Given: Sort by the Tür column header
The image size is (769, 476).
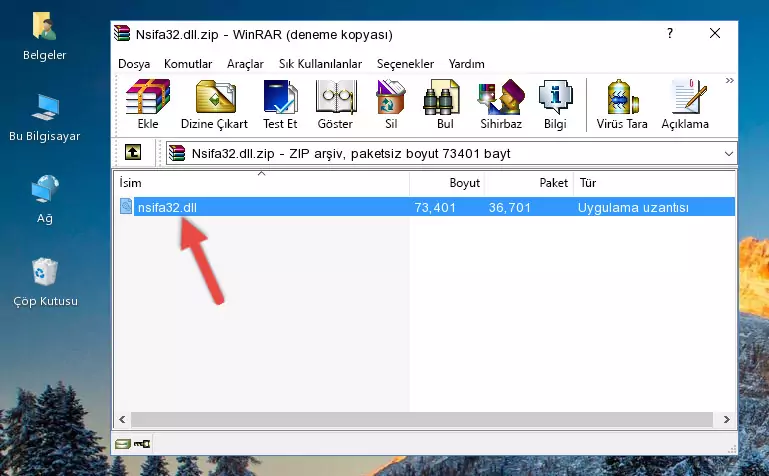Looking at the screenshot, I should [x=654, y=183].
